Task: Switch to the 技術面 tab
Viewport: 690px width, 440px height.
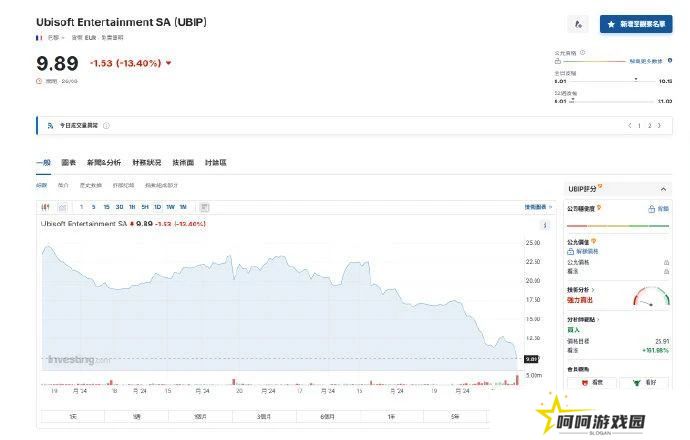Action: 183,162
